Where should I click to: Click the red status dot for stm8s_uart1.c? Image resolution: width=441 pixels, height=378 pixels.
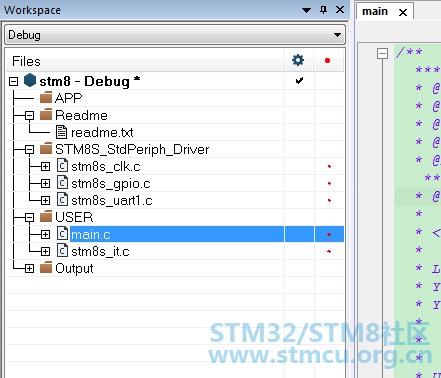[329, 200]
